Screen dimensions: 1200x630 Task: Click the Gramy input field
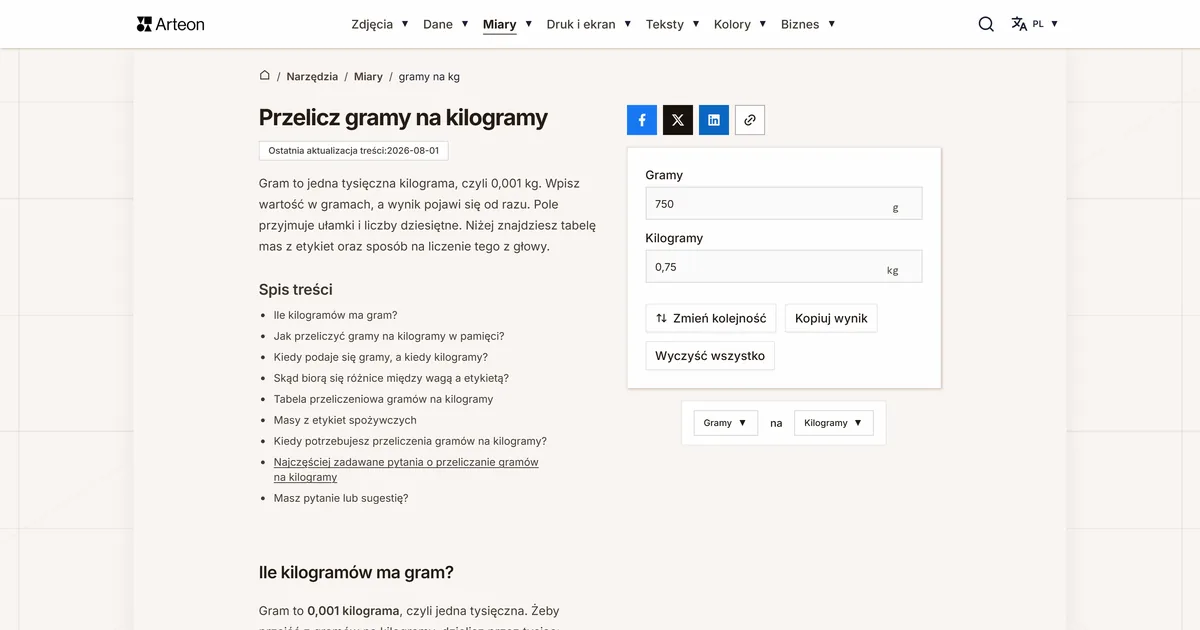784,203
